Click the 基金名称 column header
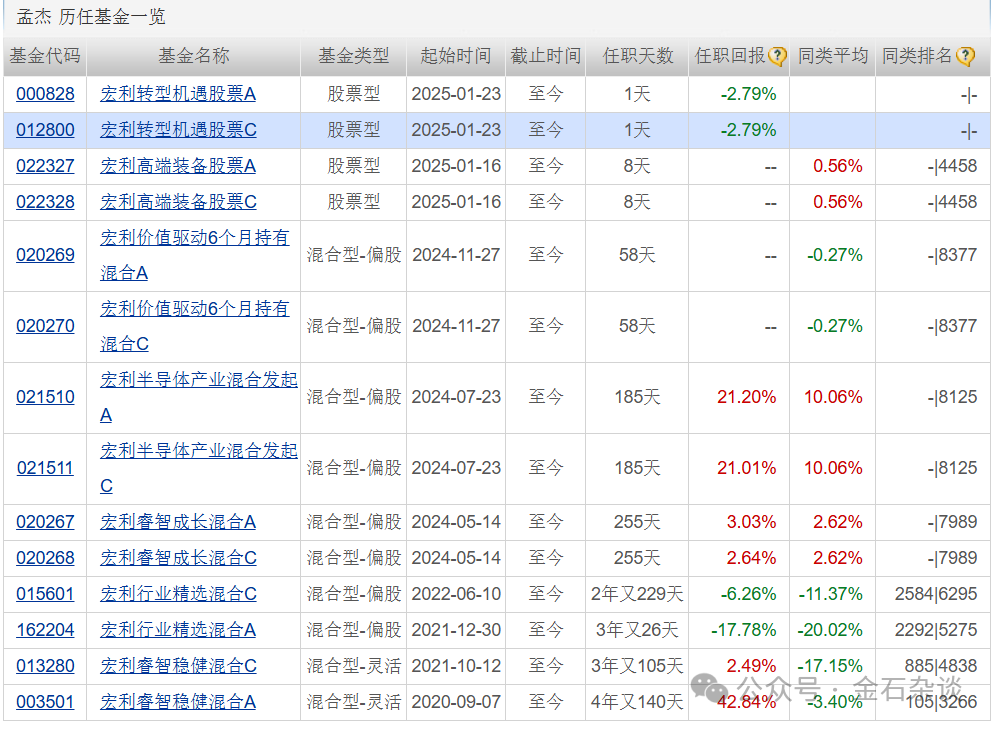994x729 pixels. click(x=193, y=56)
